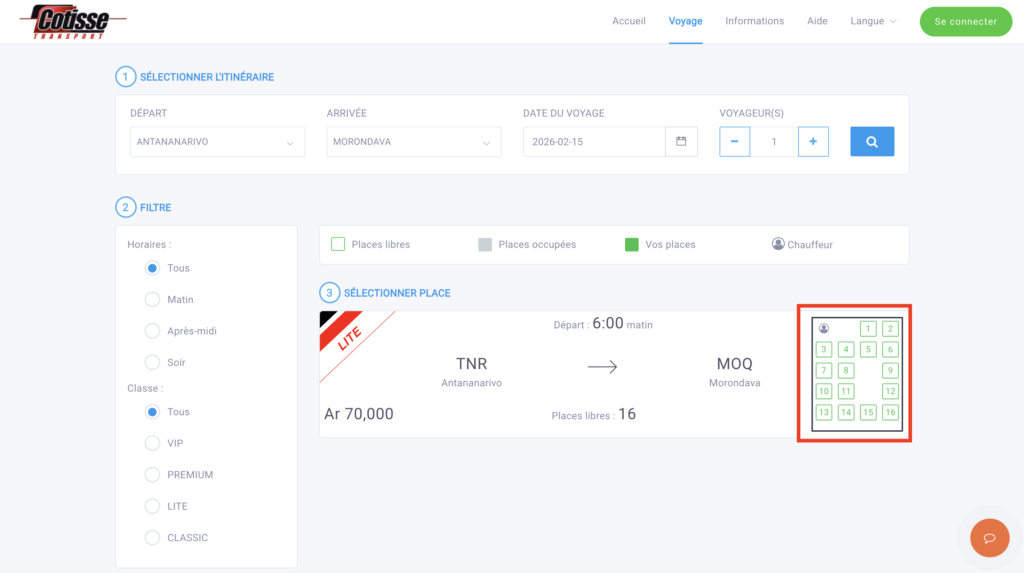Expand the Arrivée Morondava dropdown
Image resolution: width=1024 pixels, height=573 pixels.
pos(413,142)
